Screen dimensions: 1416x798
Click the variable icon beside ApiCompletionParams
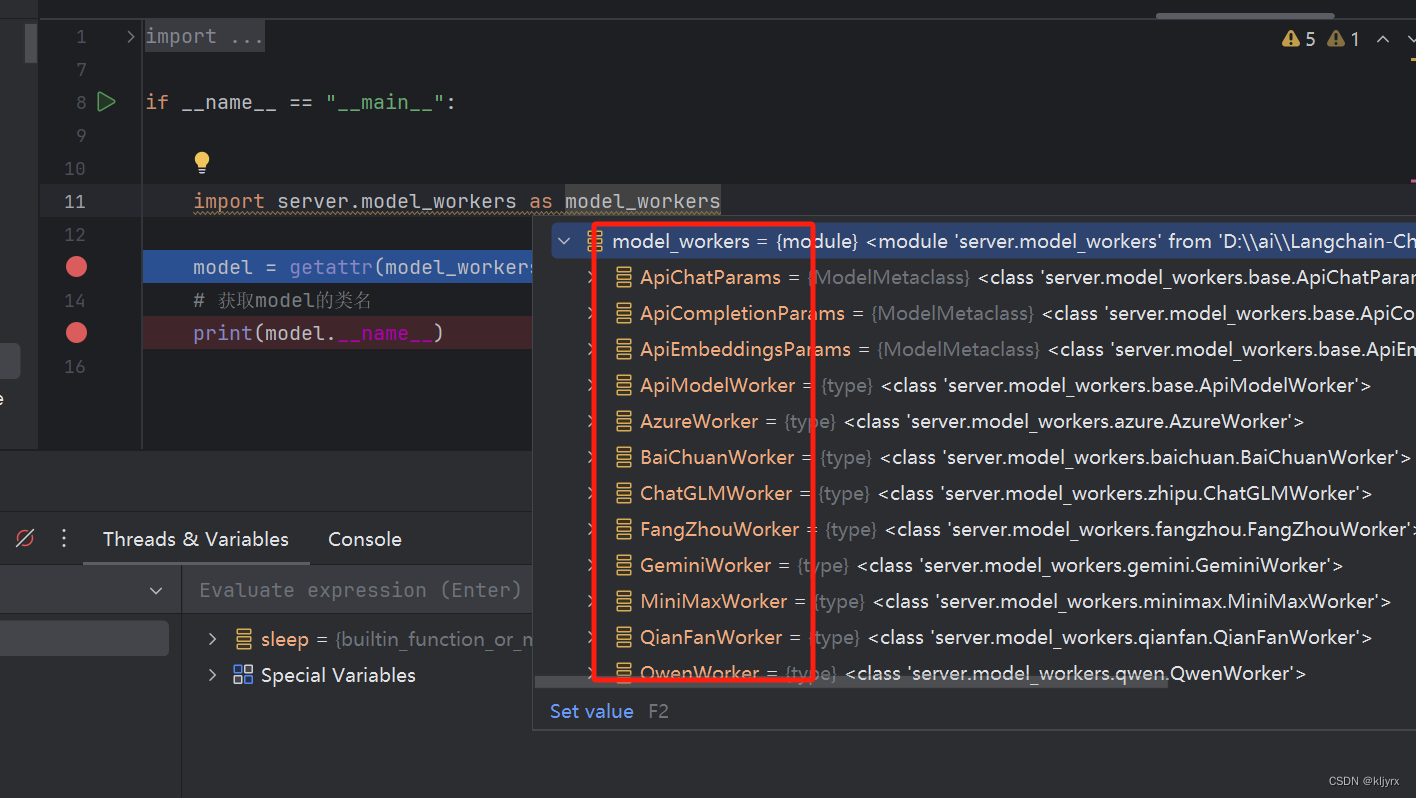pos(623,313)
